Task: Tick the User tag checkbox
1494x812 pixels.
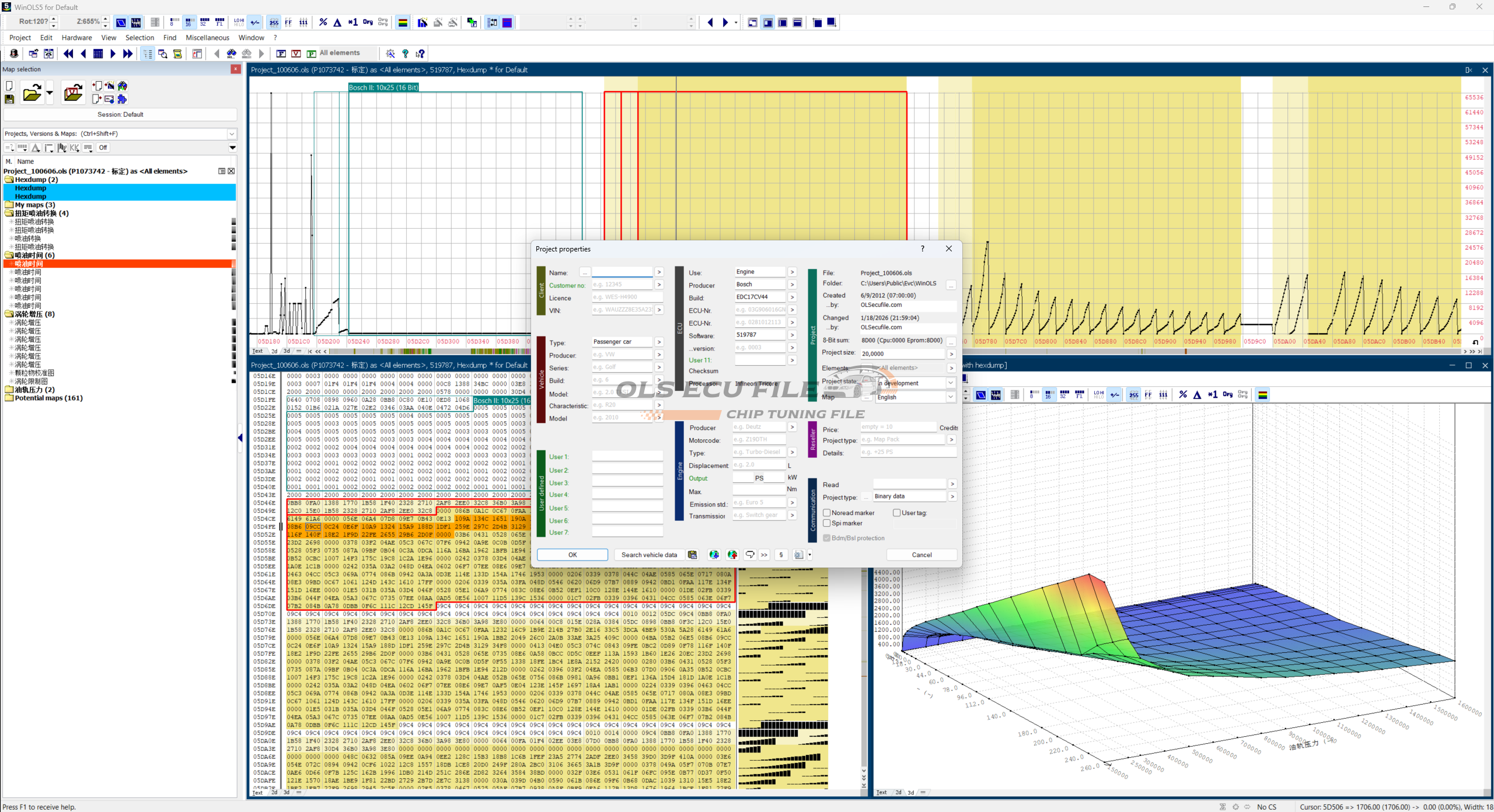Action: point(896,513)
